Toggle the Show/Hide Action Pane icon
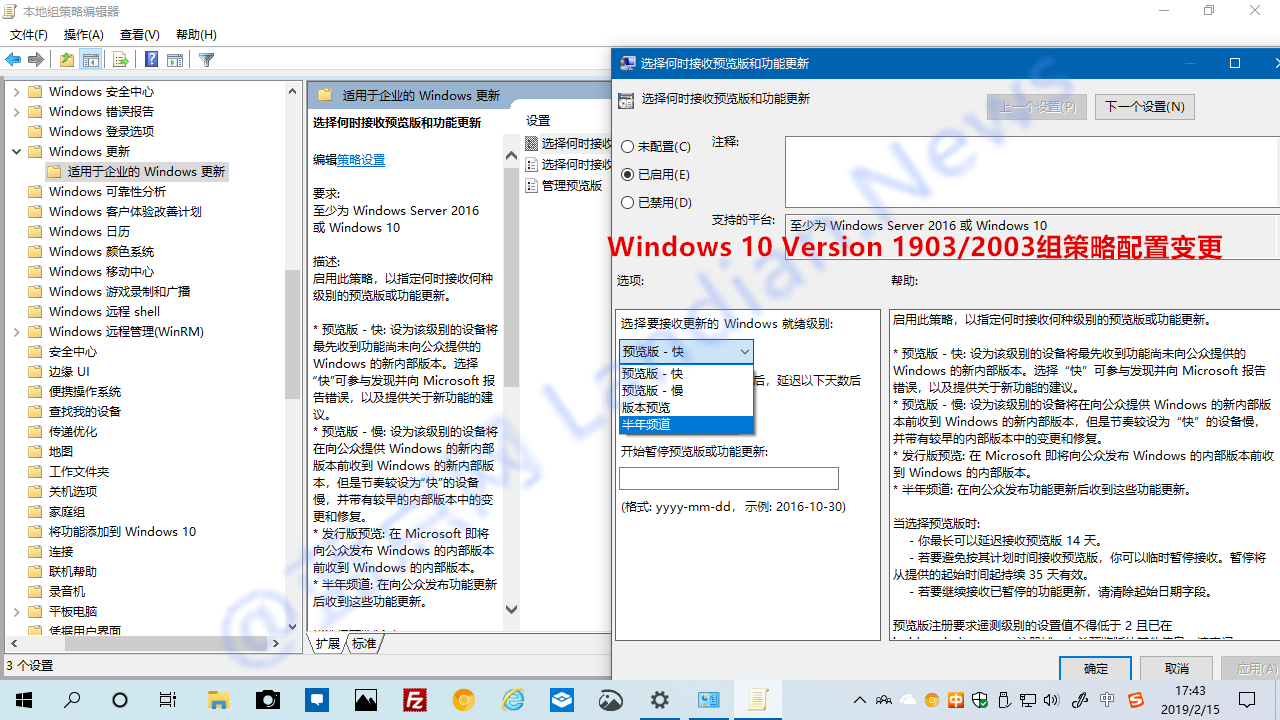Screen dimensions: 1280x720 pos(176,59)
